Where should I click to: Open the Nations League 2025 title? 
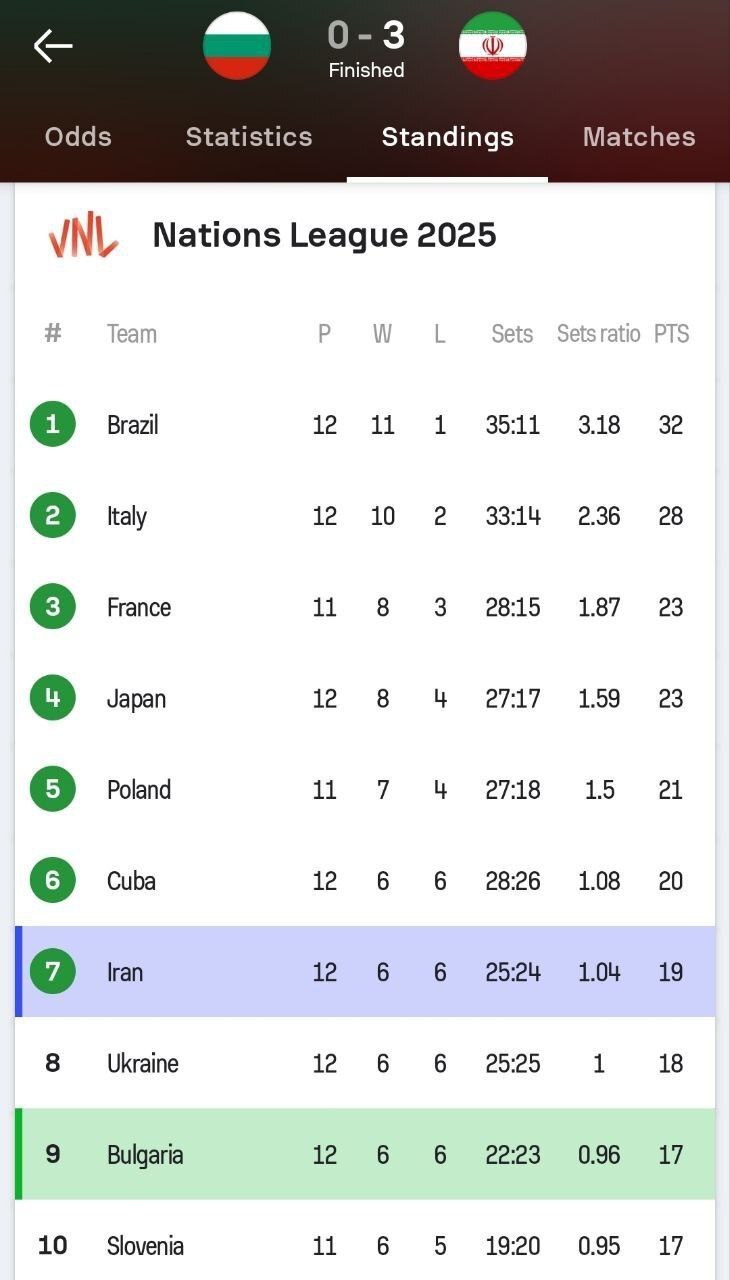[324, 236]
